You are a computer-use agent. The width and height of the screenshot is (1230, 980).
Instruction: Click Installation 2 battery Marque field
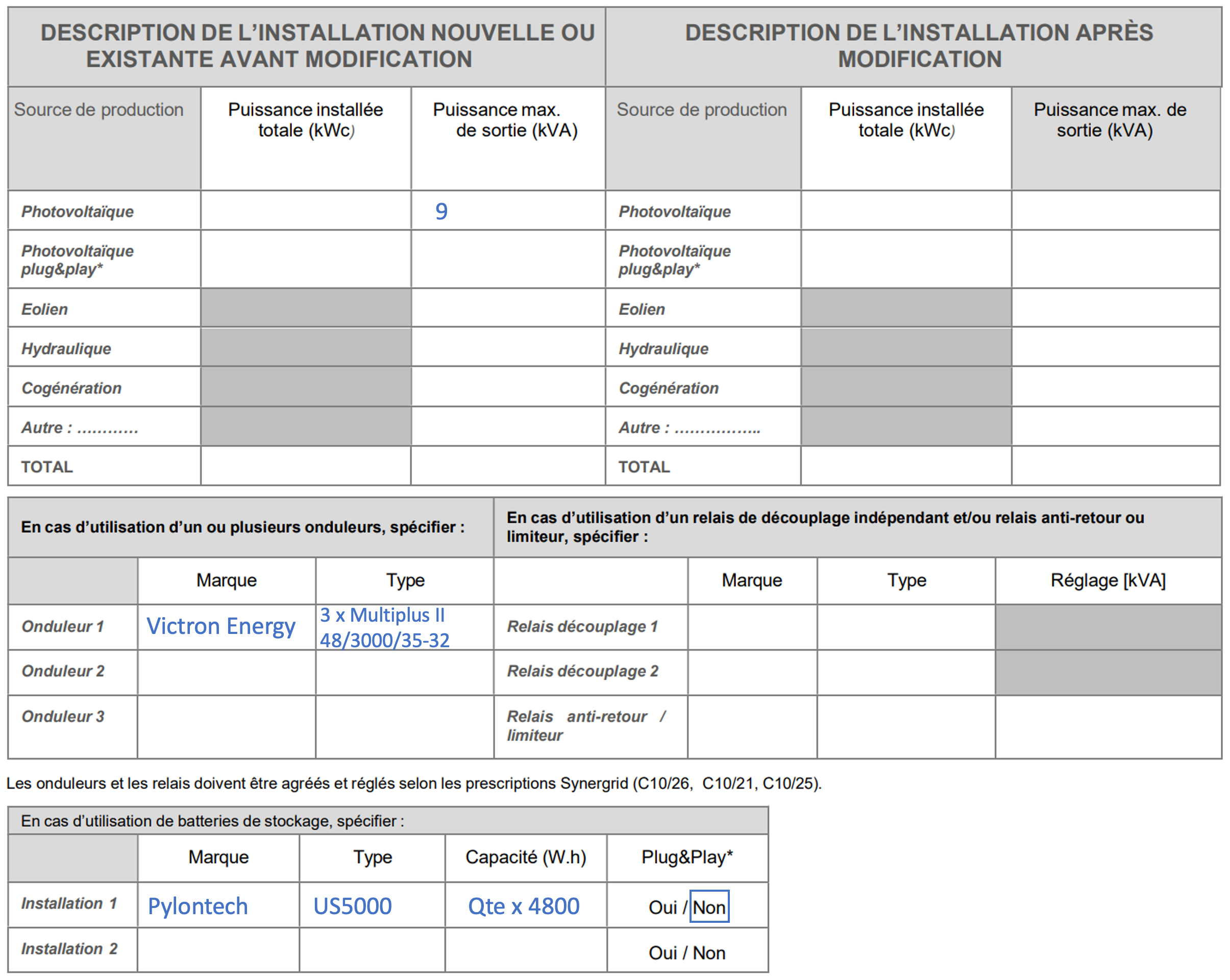[218, 950]
